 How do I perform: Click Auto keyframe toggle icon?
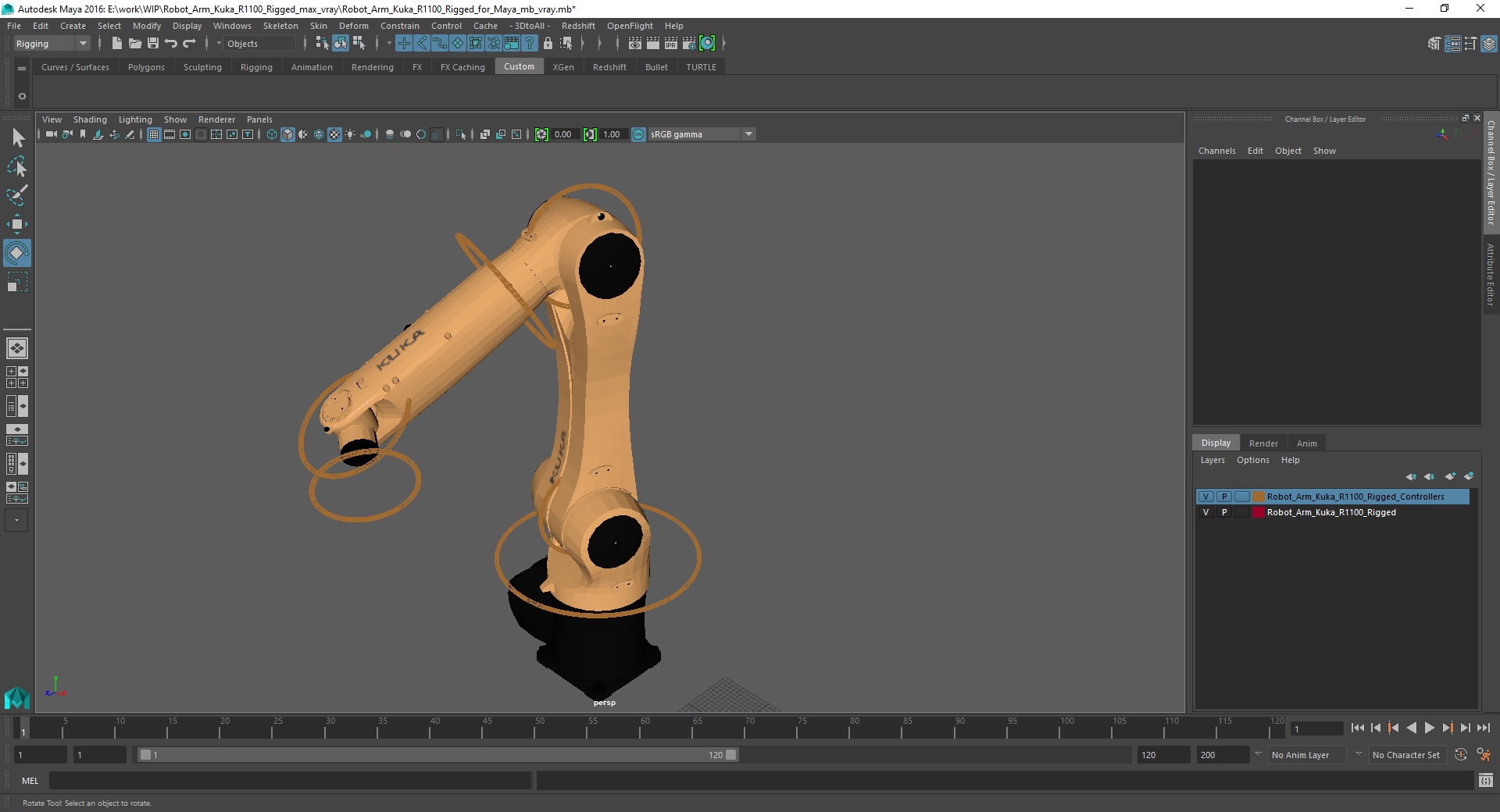[1461, 755]
